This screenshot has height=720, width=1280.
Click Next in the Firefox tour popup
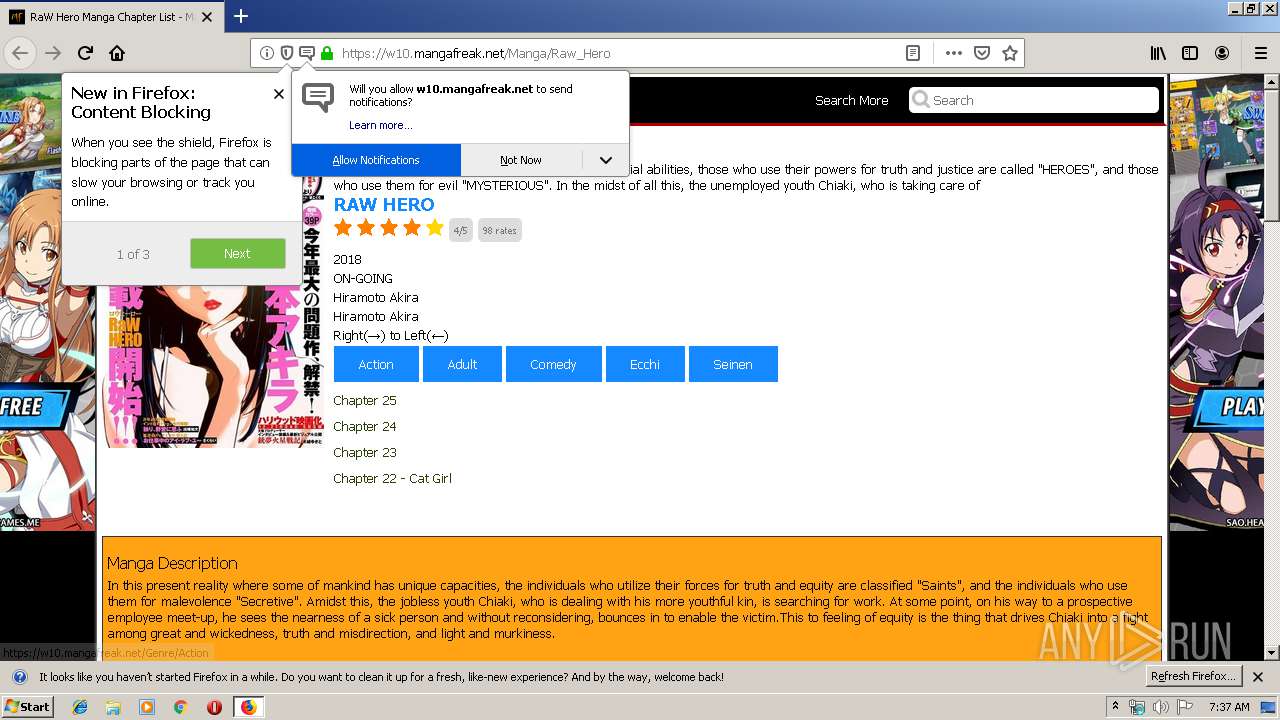click(237, 253)
